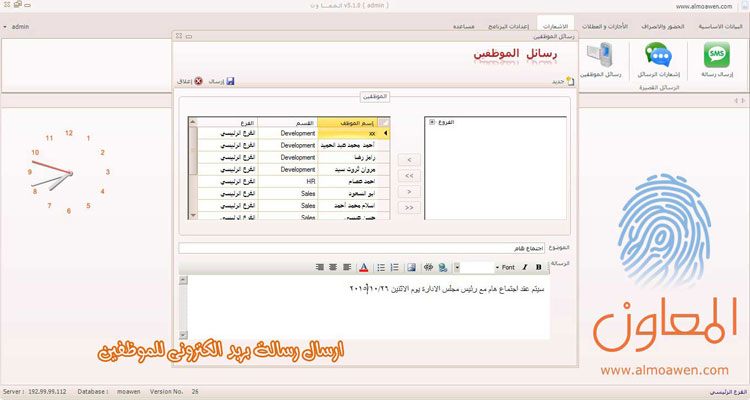Click the select-all corner cell of employee grid
This screenshot has height=400, width=750.
(384, 123)
